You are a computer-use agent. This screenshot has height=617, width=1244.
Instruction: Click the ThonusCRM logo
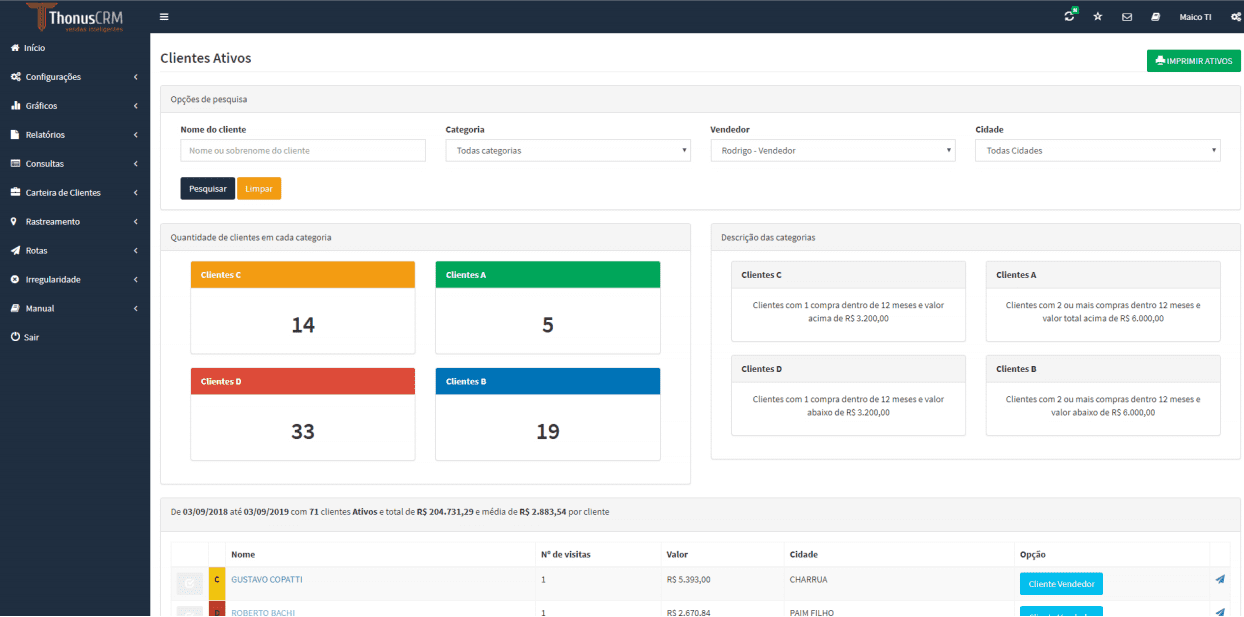(75, 17)
